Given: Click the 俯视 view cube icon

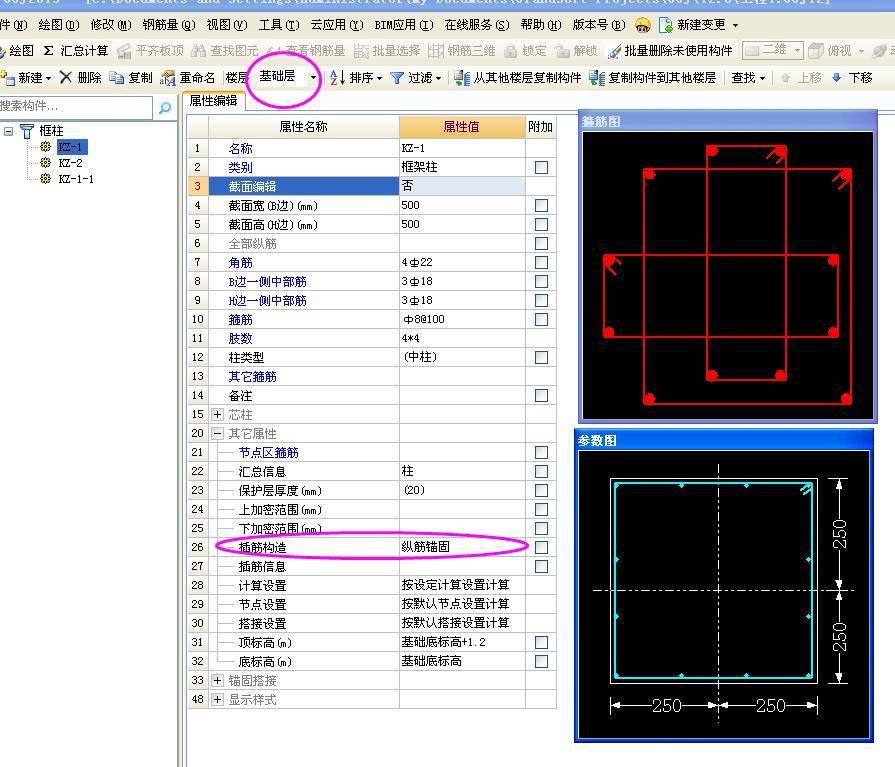Looking at the screenshot, I should click(816, 51).
